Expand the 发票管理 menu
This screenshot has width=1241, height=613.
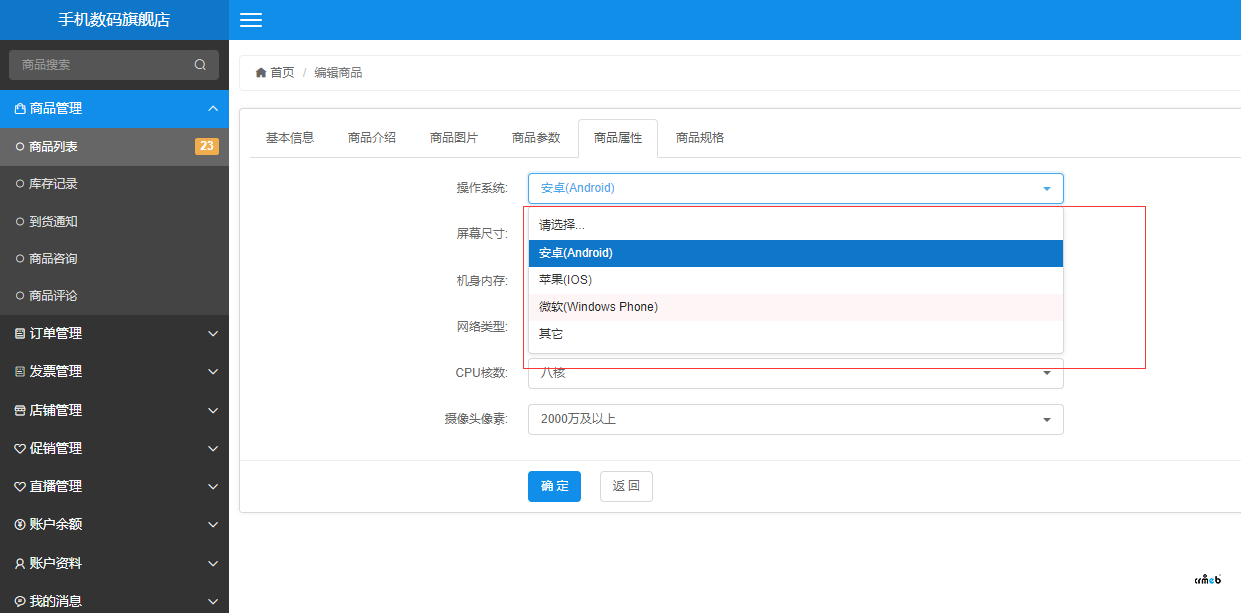coord(213,372)
